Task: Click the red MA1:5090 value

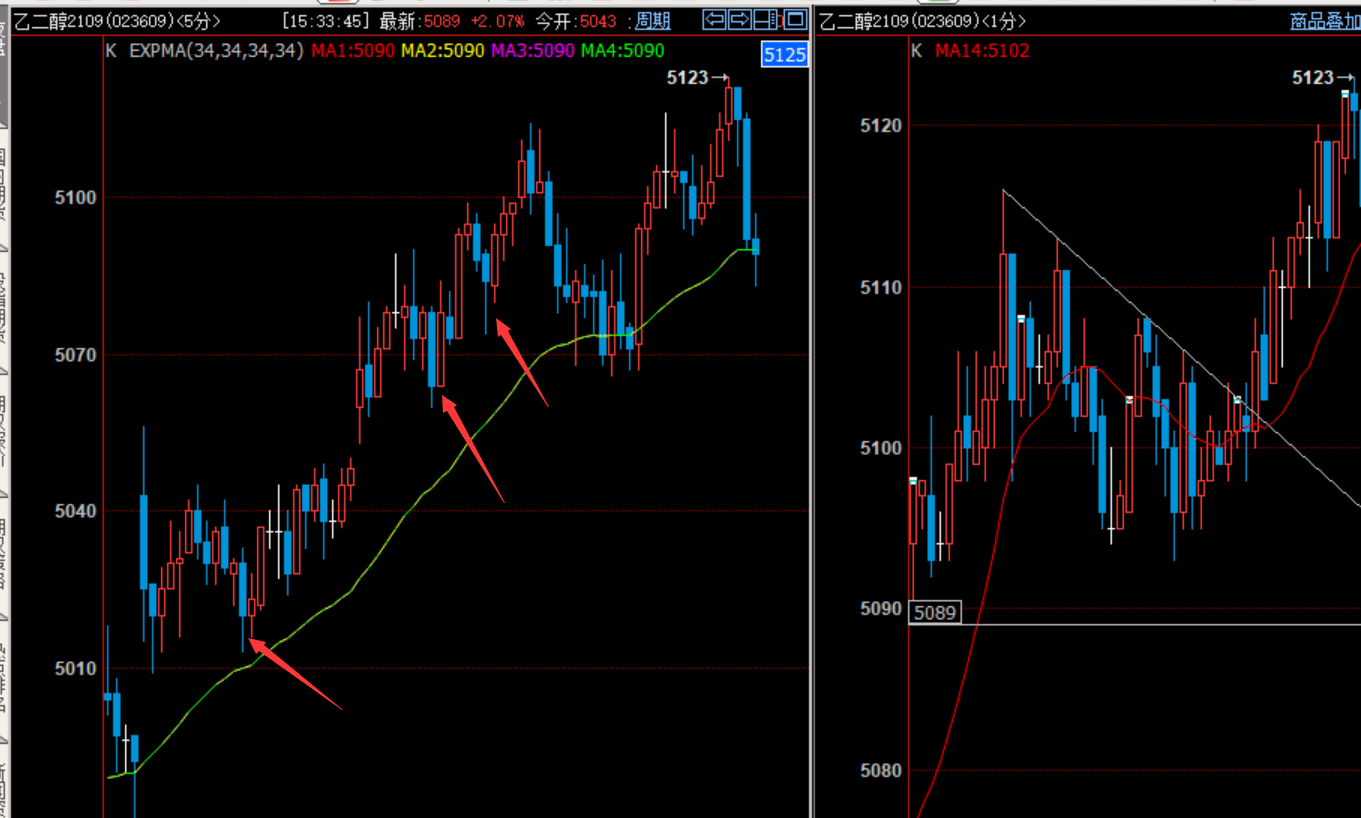Action: click(353, 50)
